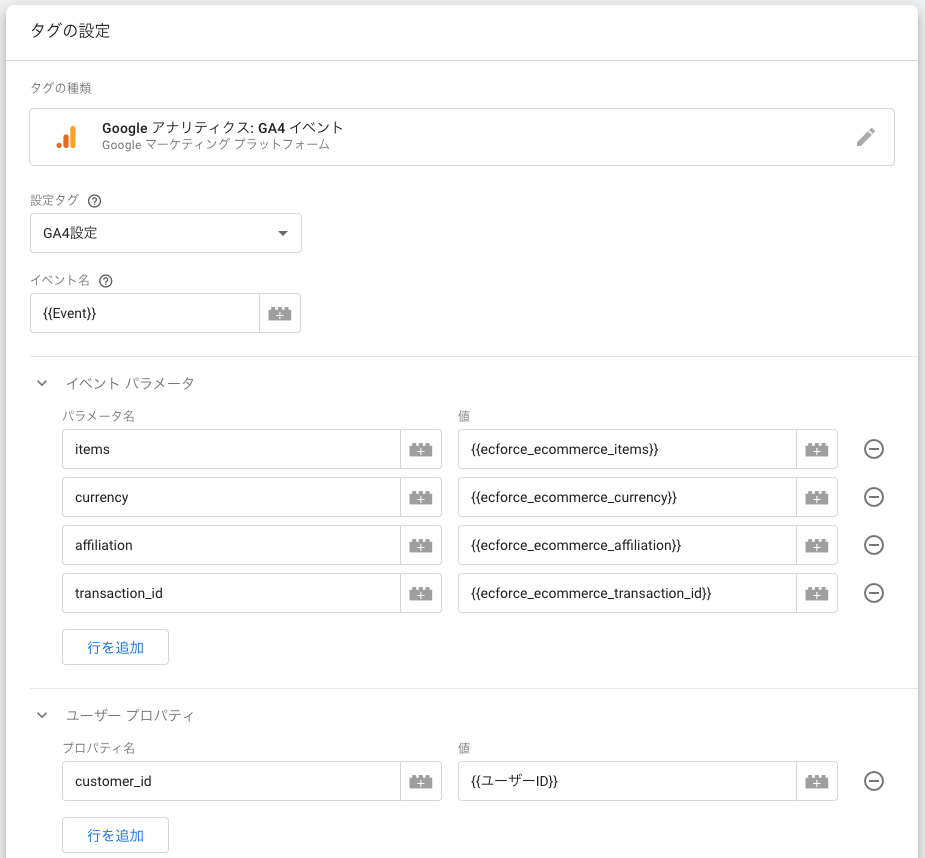Click variable icon beside {{ecforce_ecommerce_transaction_id}} value

pos(816,593)
